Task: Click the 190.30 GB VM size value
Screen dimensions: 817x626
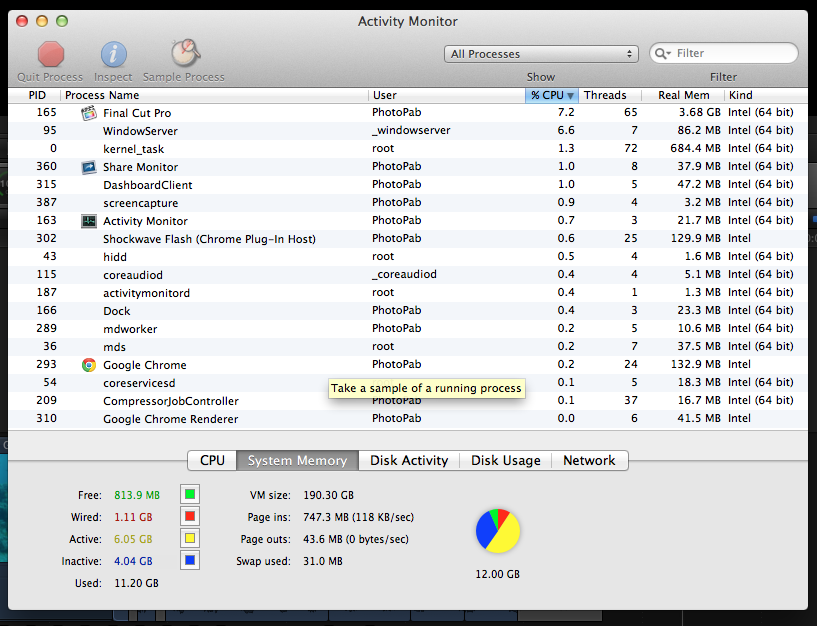Action: tap(328, 495)
